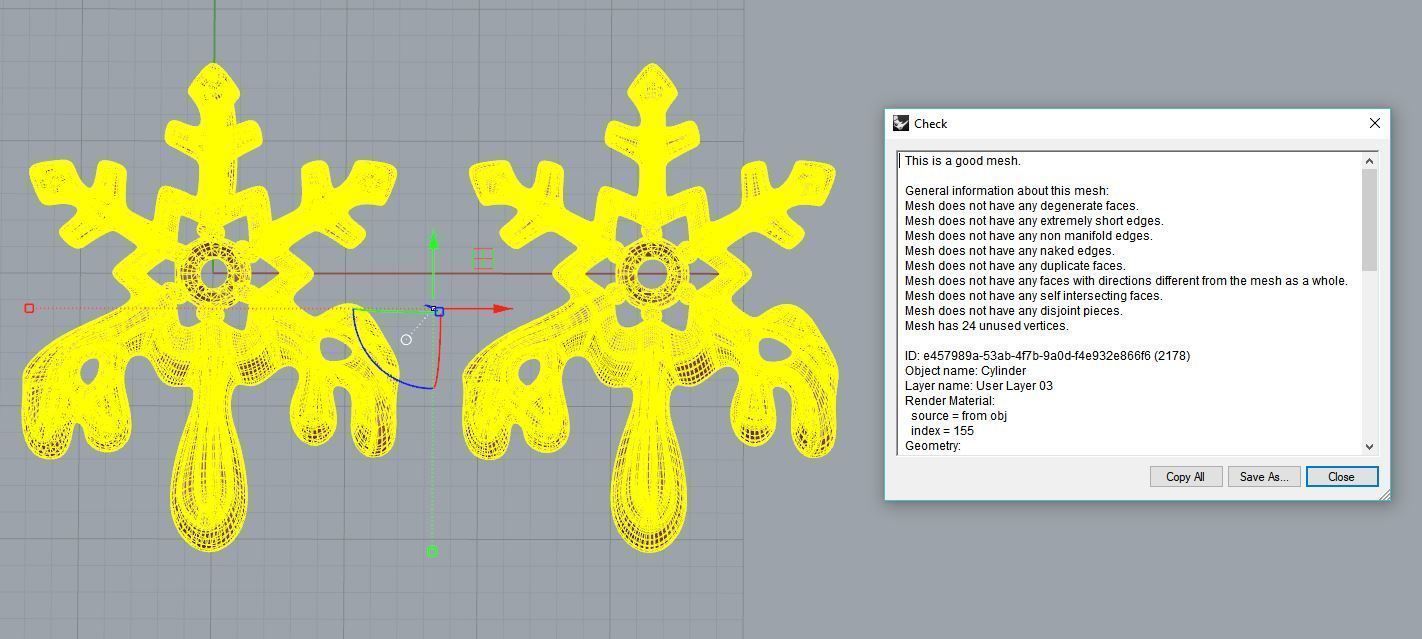This screenshot has height=639, width=1422.
Task: Click the red X-axis gumball arrow
Action: pyautogui.click(x=501, y=309)
